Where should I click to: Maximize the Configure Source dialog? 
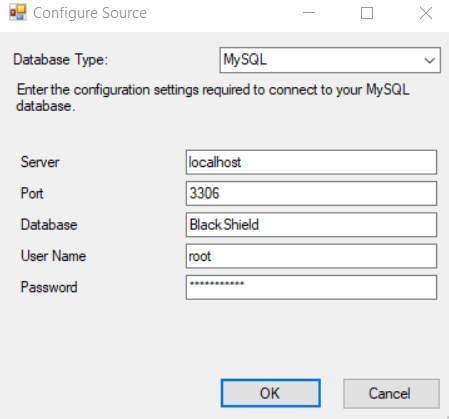(367, 13)
